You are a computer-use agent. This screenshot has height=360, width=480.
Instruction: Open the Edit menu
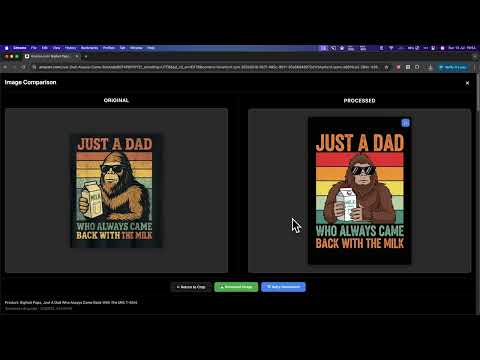tap(45, 48)
